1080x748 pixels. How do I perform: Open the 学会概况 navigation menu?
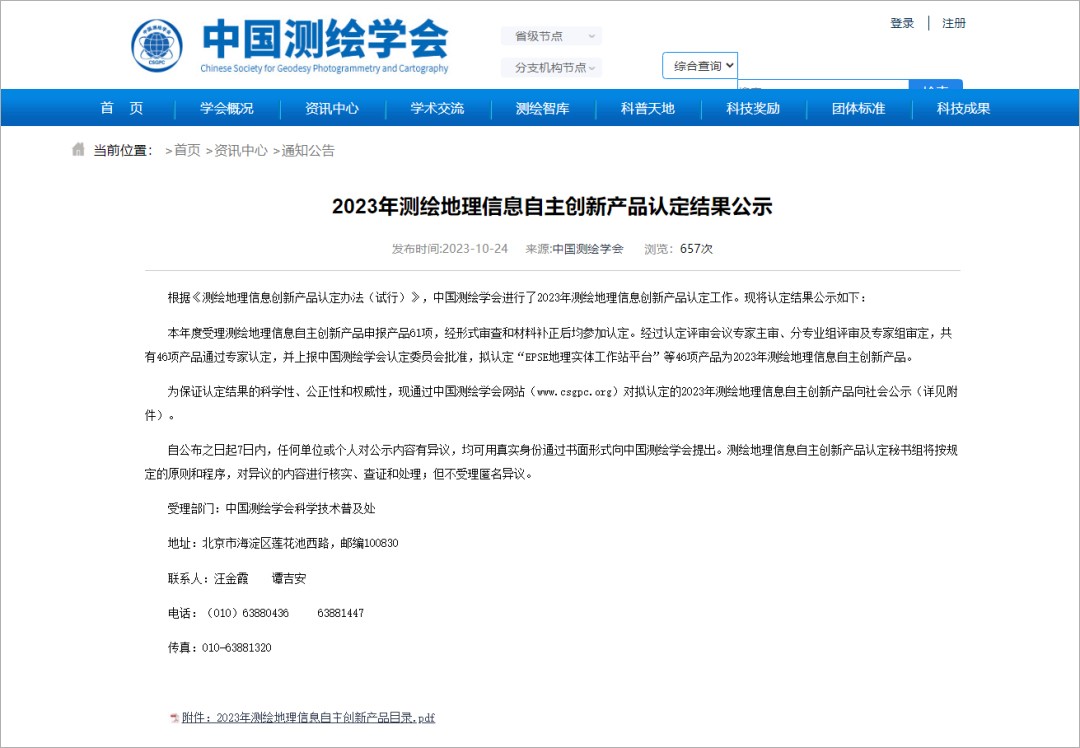coord(225,107)
